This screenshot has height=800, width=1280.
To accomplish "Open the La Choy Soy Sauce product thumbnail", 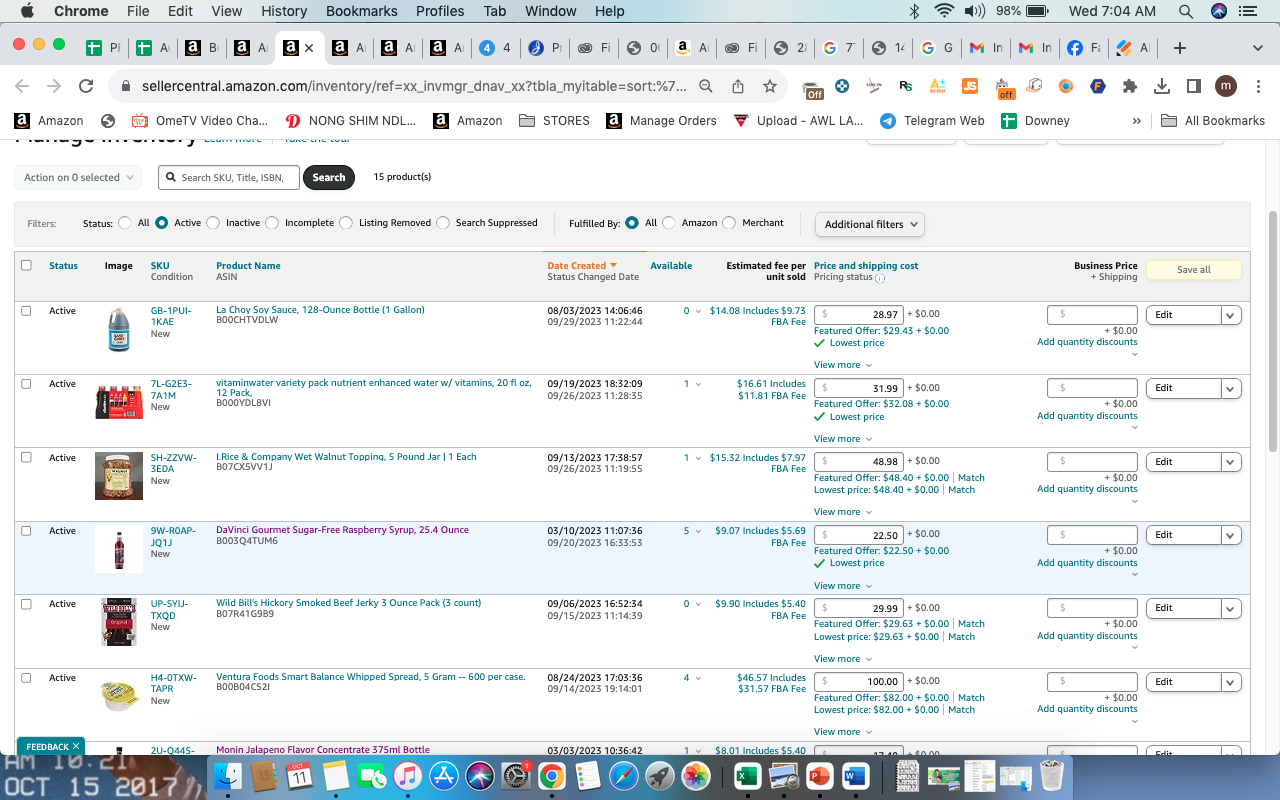I will tap(119, 329).
